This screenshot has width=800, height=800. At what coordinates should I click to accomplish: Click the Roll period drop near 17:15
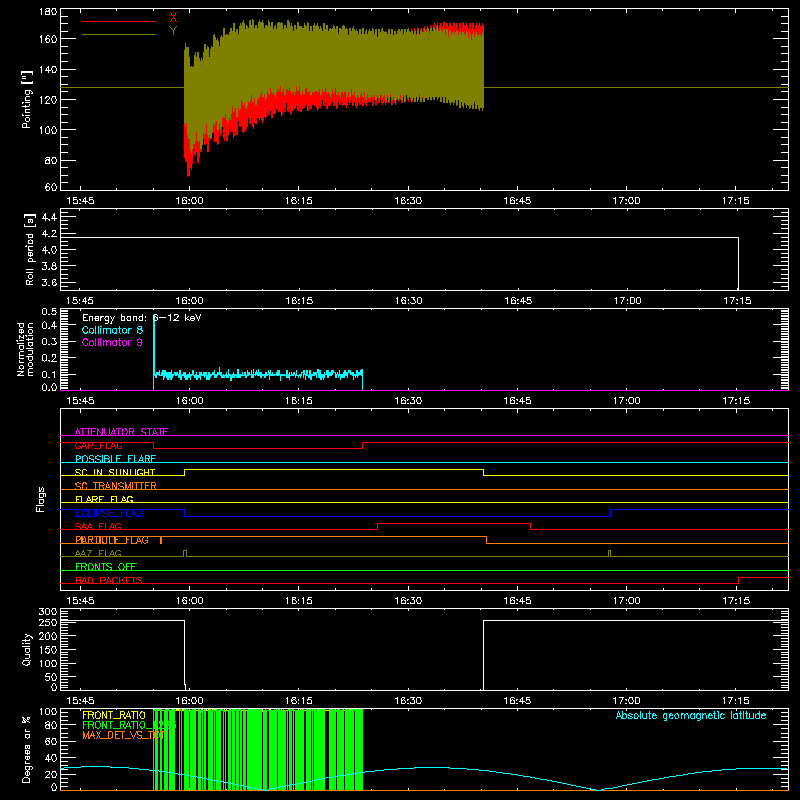point(738,263)
